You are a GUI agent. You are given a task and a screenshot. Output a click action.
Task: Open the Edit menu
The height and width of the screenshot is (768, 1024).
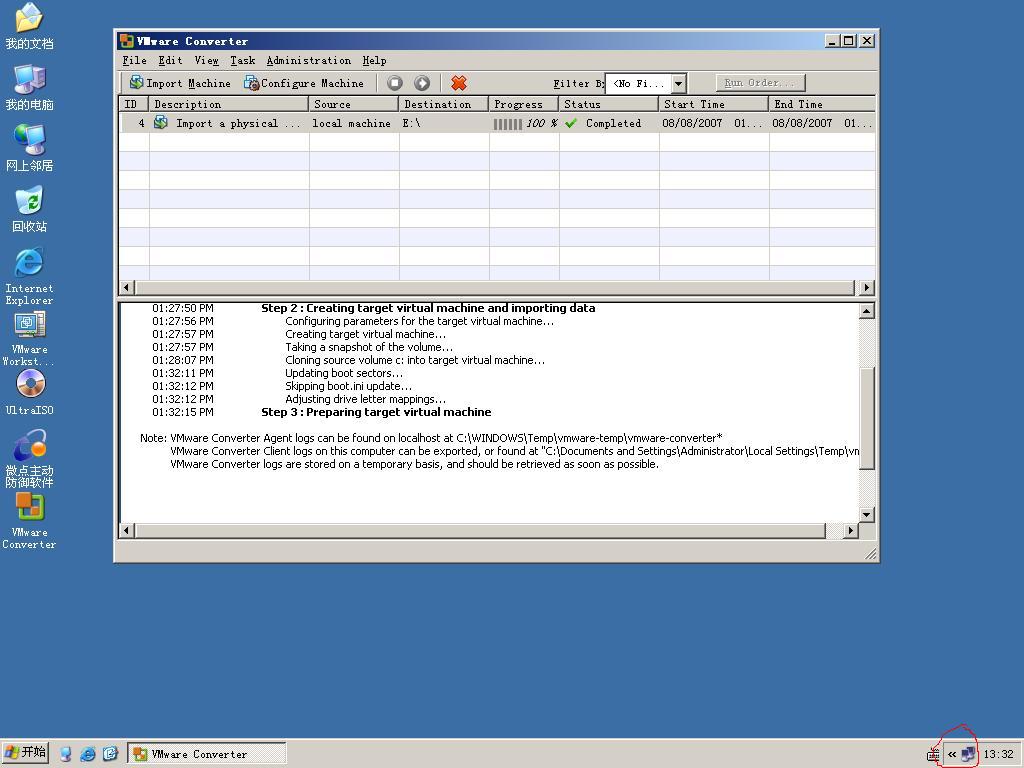tap(170, 60)
